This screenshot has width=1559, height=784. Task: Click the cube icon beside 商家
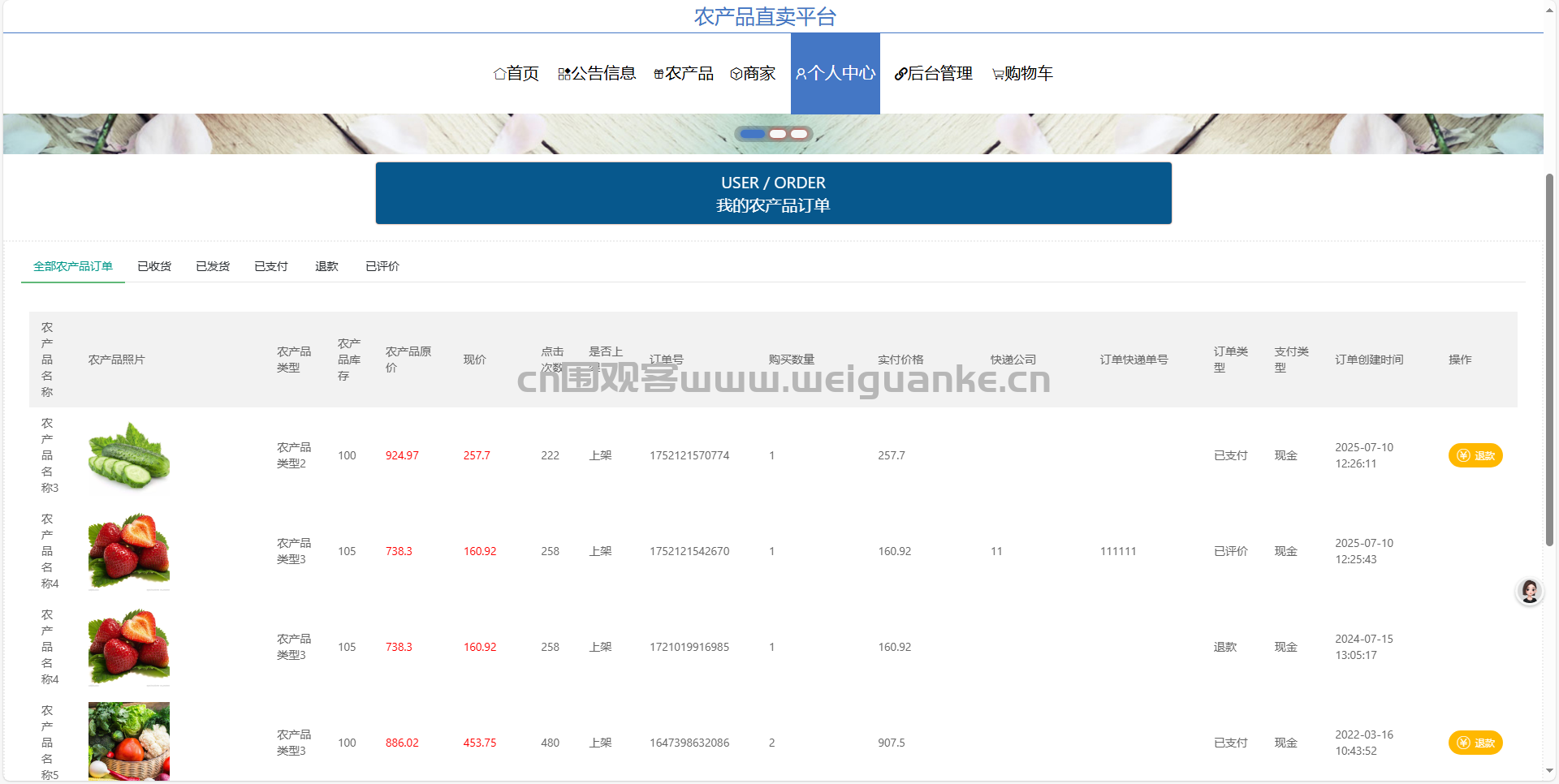(x=736, y=74)
